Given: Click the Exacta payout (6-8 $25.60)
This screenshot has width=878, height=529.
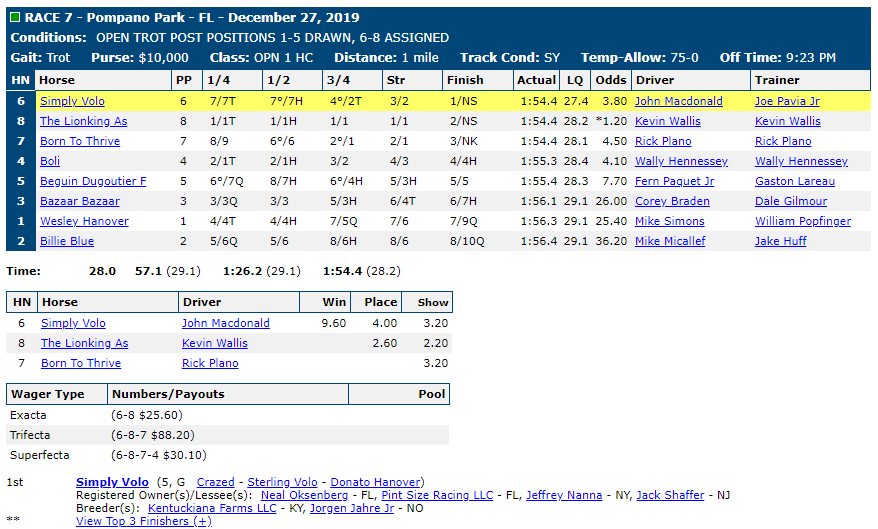Looking at the screenshot, I should pyautogui.click(x=147, y=415).
